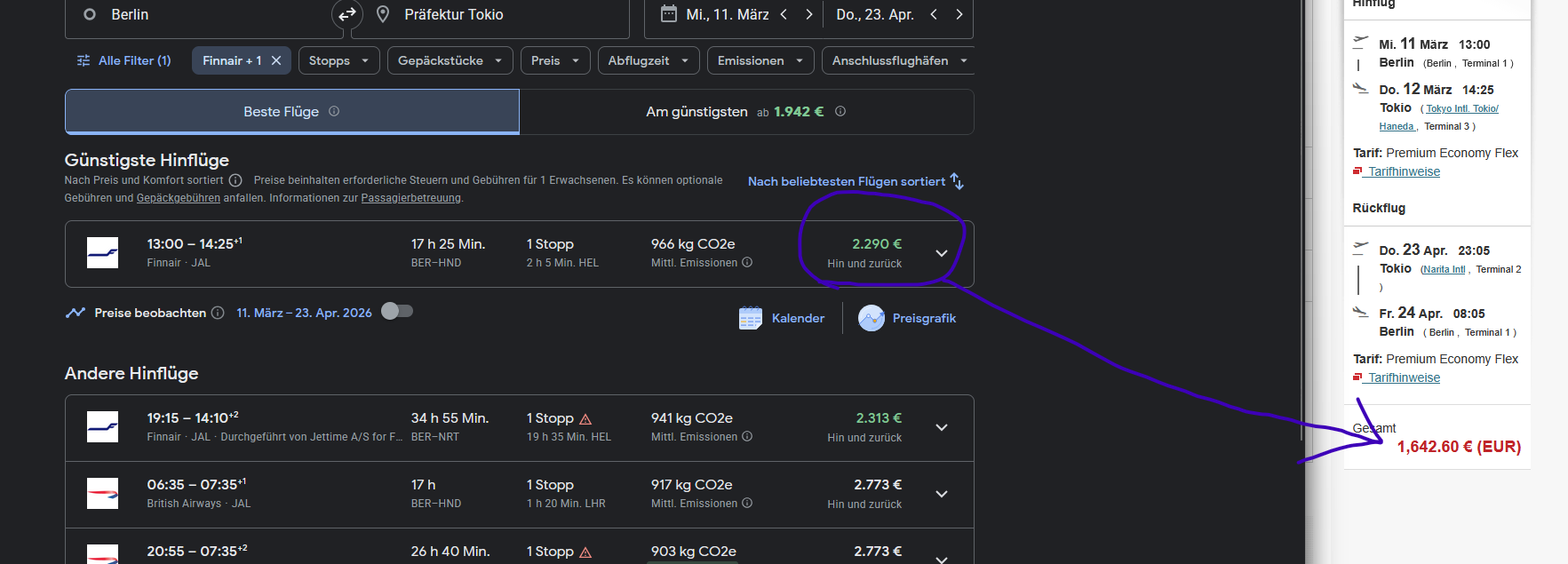Viewport: 1568px width, 564px height.
Task: Click Finnair logo of 19:15 flight
Action: [102, 427]
